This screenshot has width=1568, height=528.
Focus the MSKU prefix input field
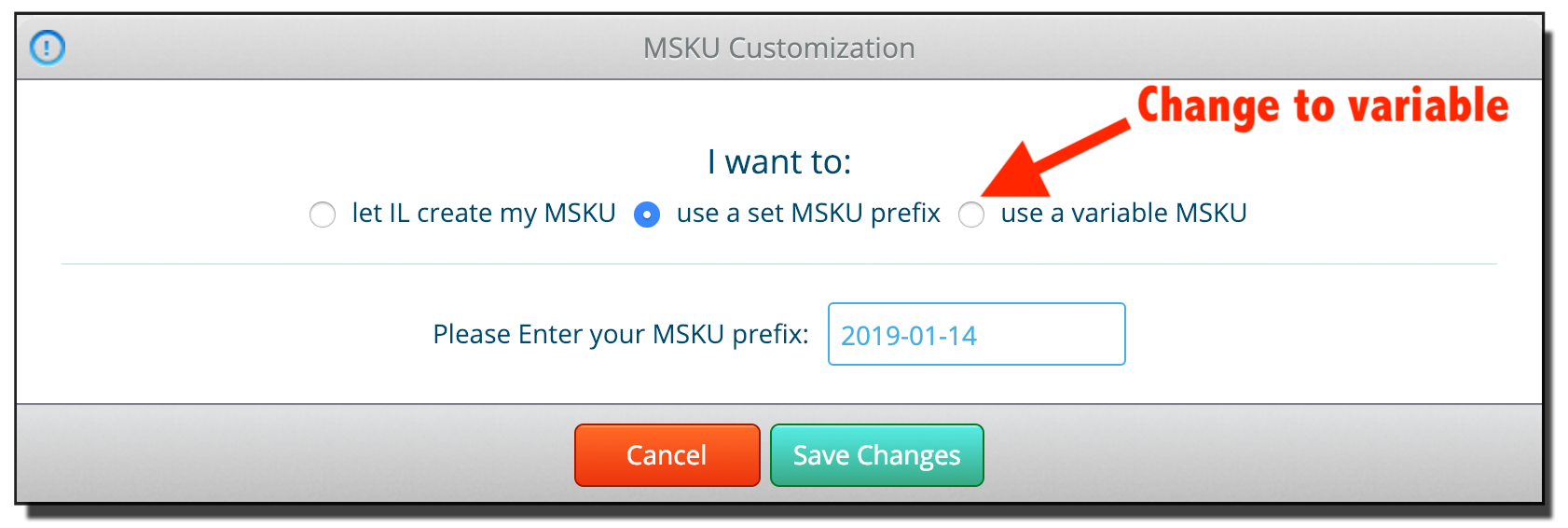tap(976, 334)
